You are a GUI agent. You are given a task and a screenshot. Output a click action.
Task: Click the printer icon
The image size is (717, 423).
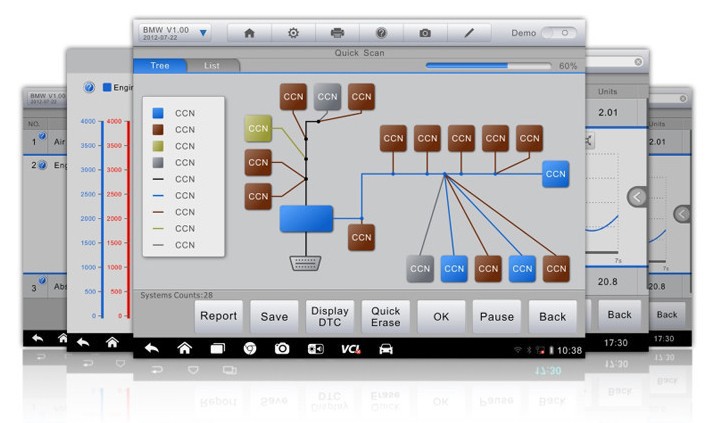pos(337,33)
